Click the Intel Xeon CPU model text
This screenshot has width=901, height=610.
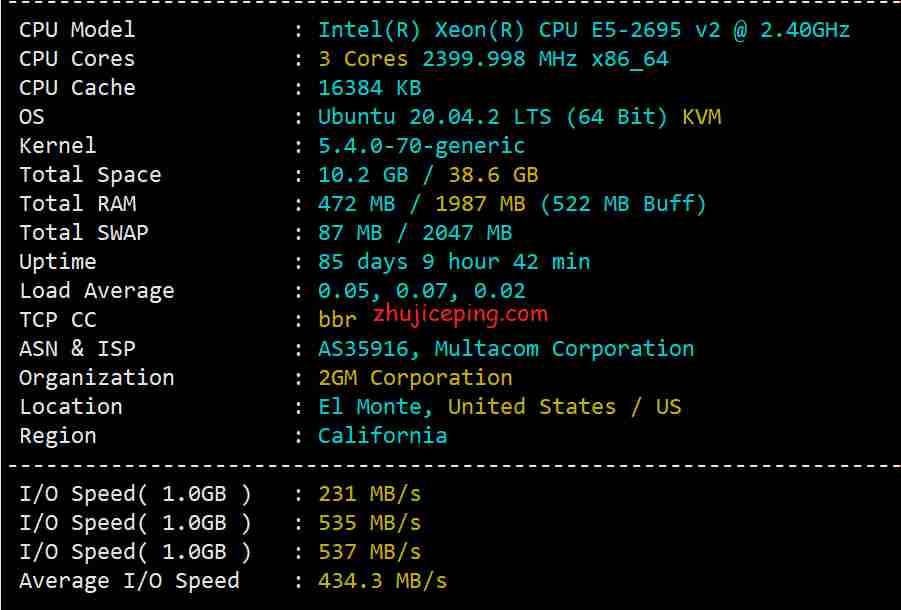584,30
